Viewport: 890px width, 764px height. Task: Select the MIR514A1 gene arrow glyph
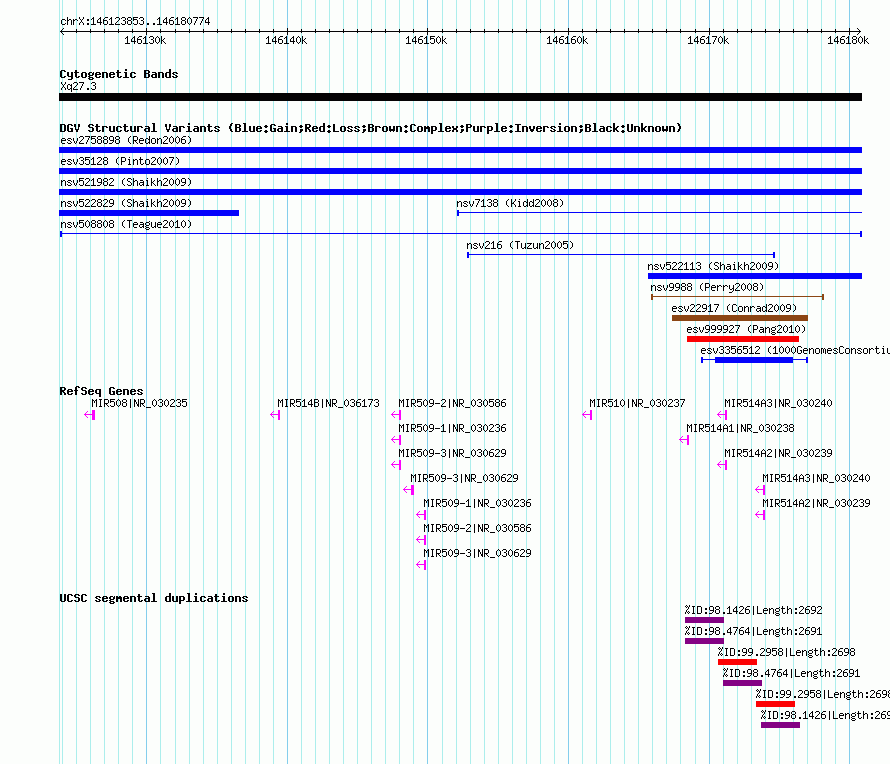tap(684, 440)
